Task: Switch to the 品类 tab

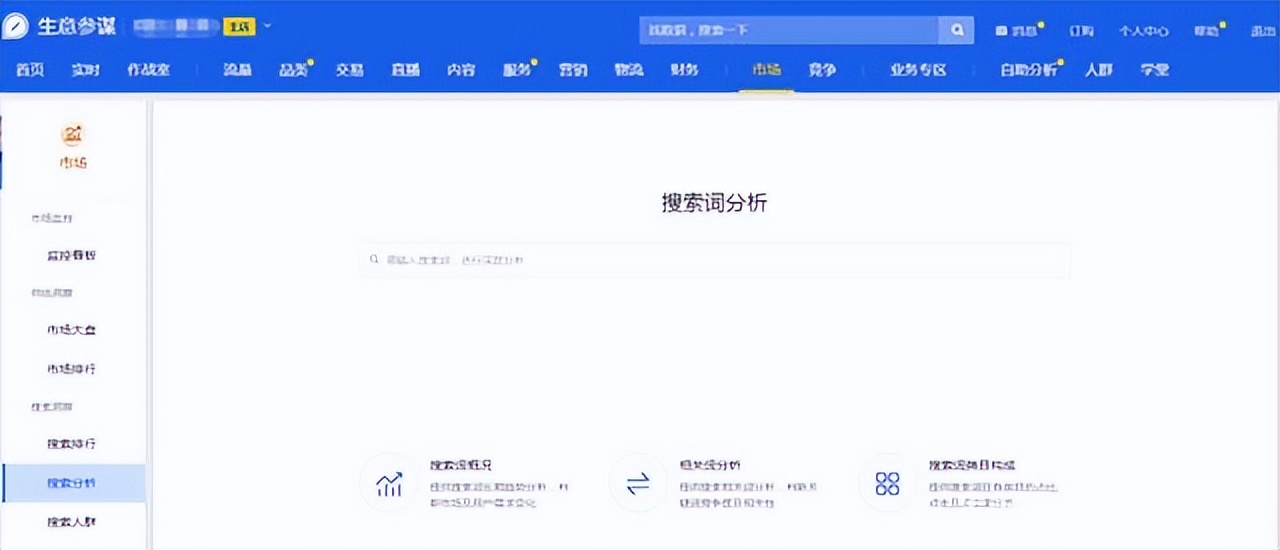Action: point(293,70)
